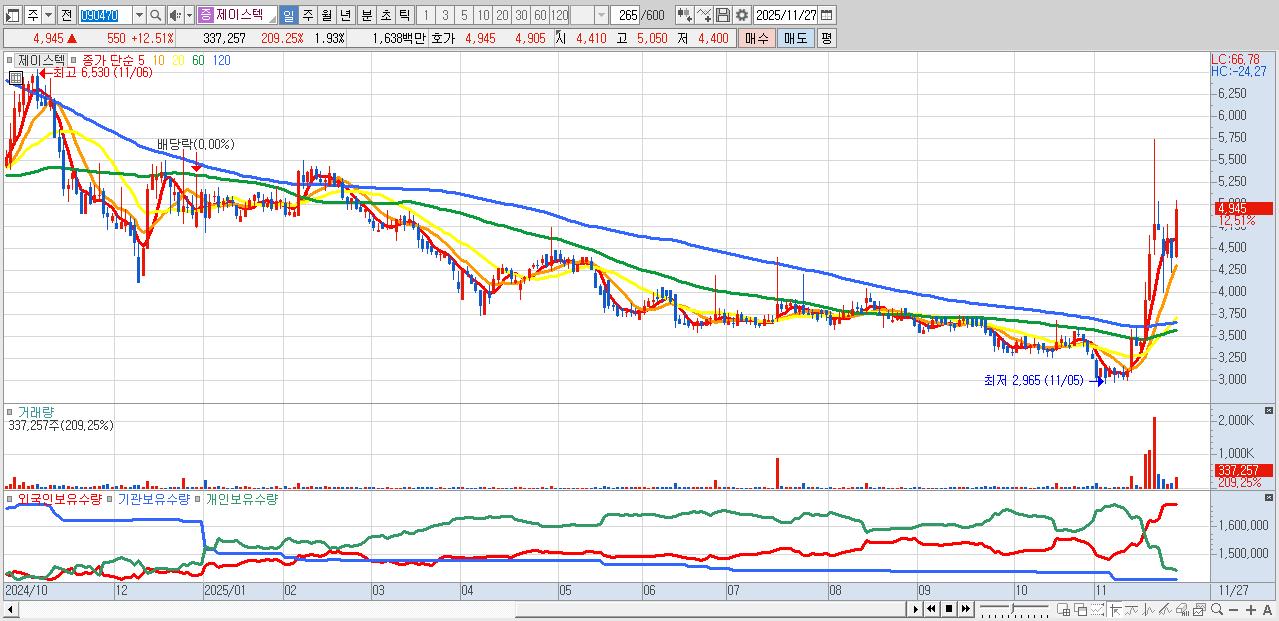Expand dropdown arrow beside speaker icon

[x=189, y=15]
